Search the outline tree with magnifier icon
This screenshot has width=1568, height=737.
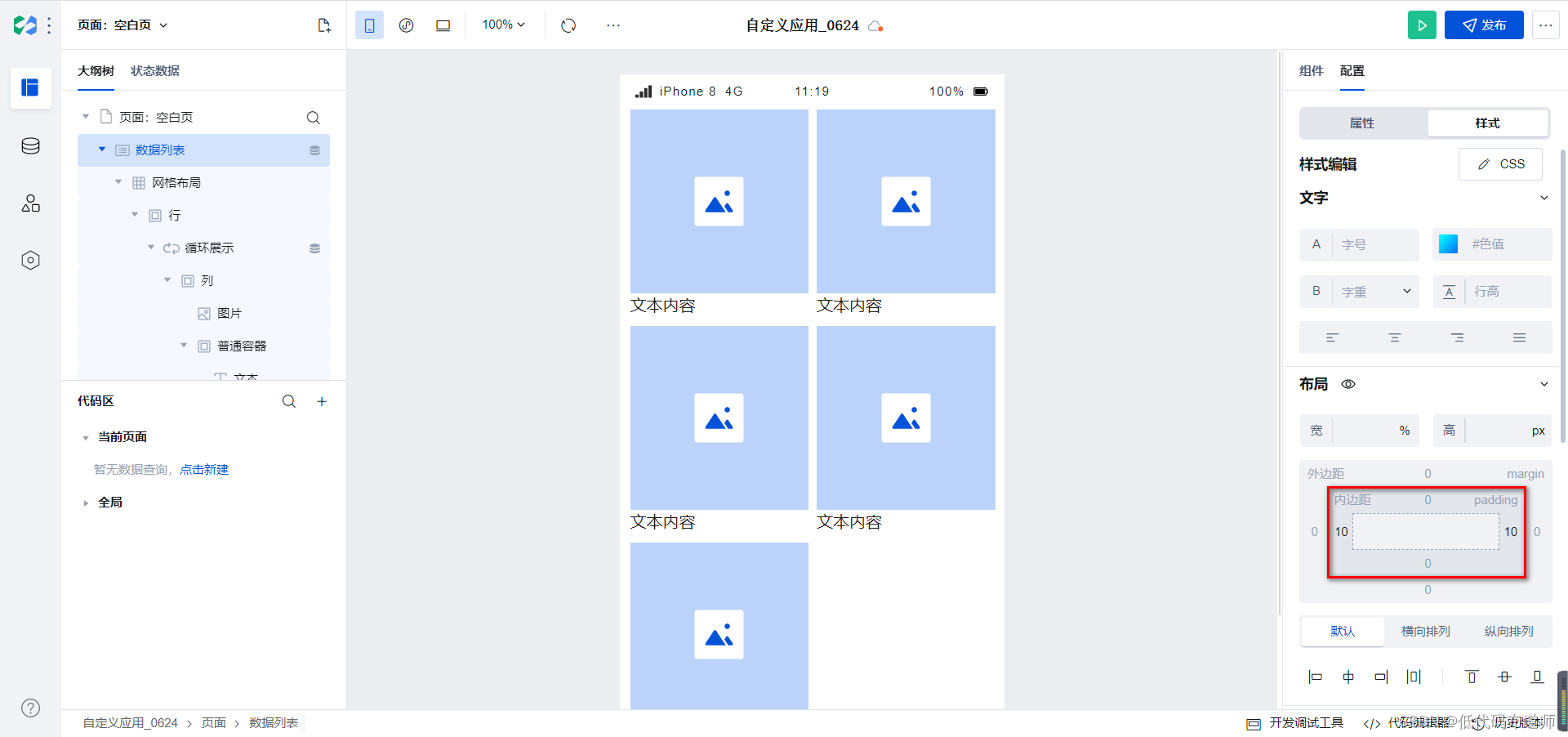(x=314, y=118)
